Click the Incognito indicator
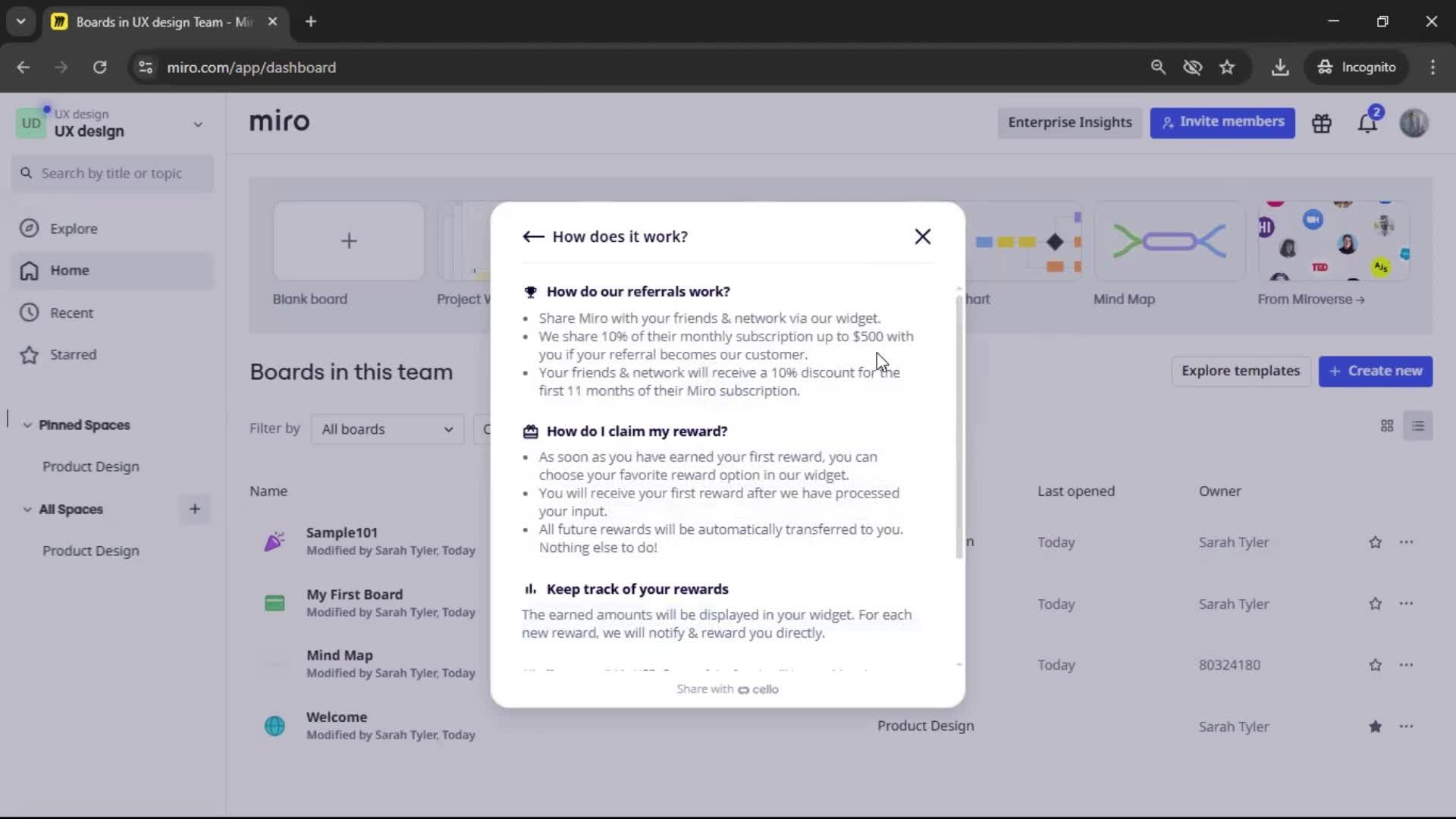Viewport: 1456px width, 819px height. (1356, 67)
